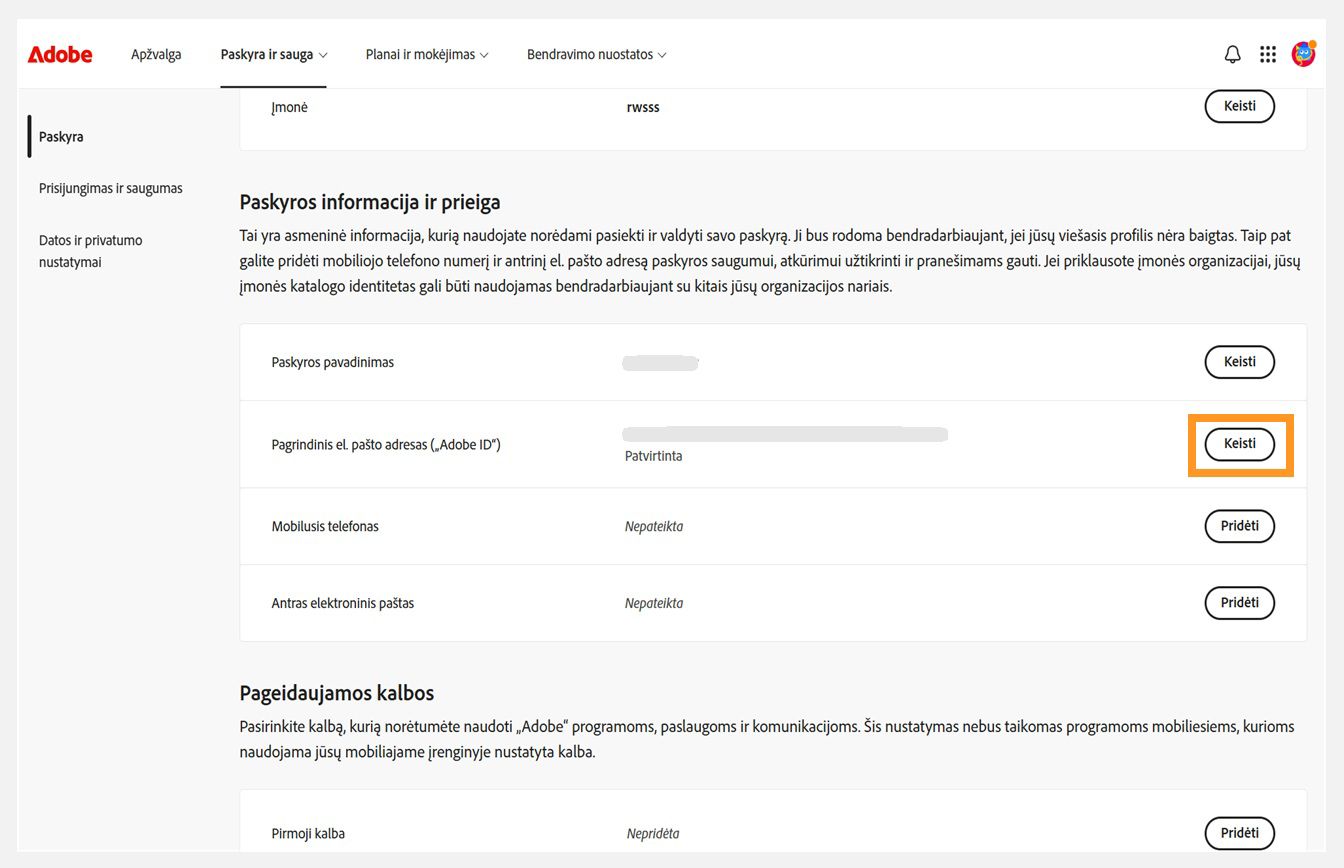Click Pridėti next to Pirmoji kalba

[x=1239, y=833]
